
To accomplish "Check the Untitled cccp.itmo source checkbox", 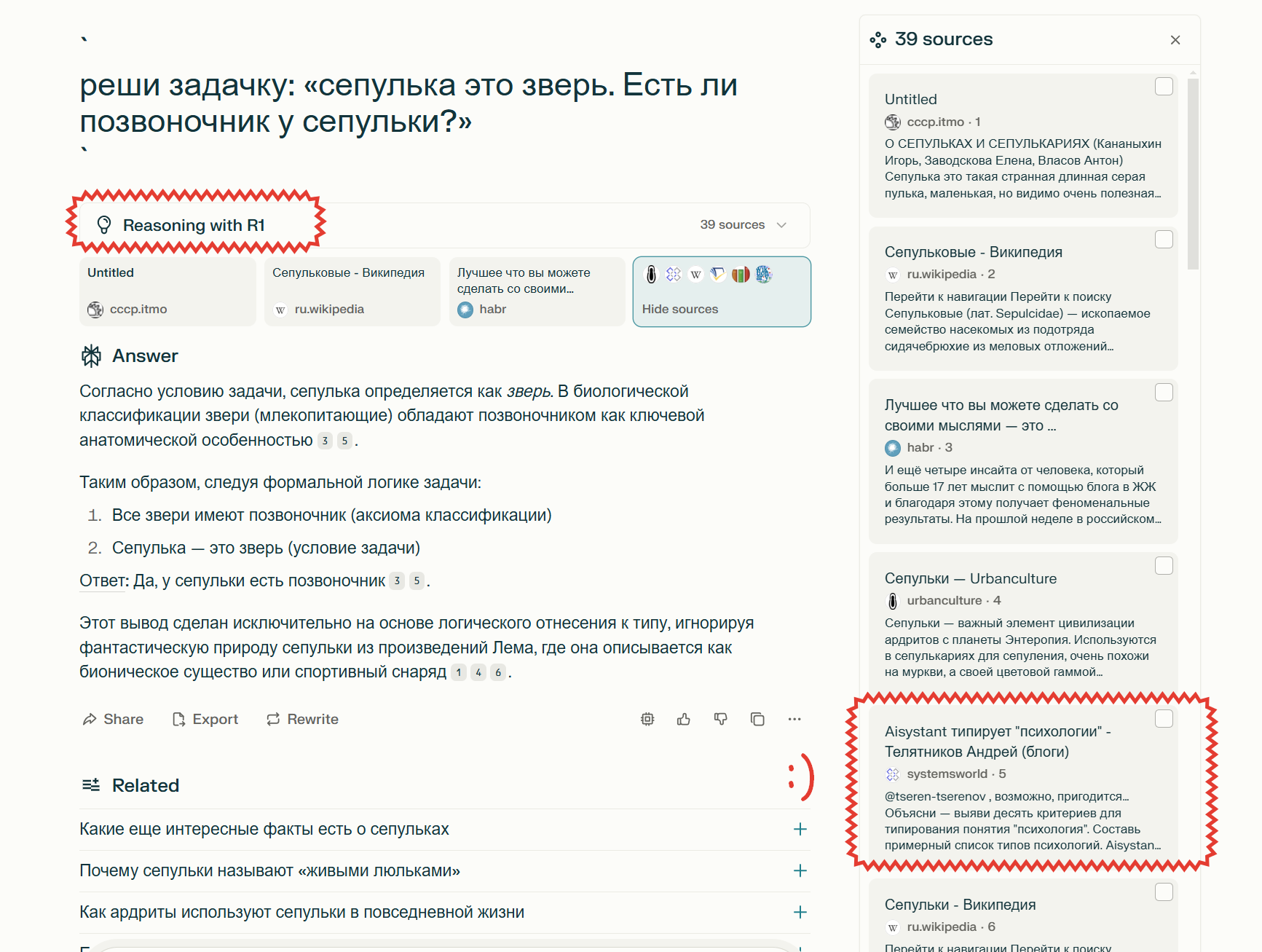I will (x=1164, y=87).
